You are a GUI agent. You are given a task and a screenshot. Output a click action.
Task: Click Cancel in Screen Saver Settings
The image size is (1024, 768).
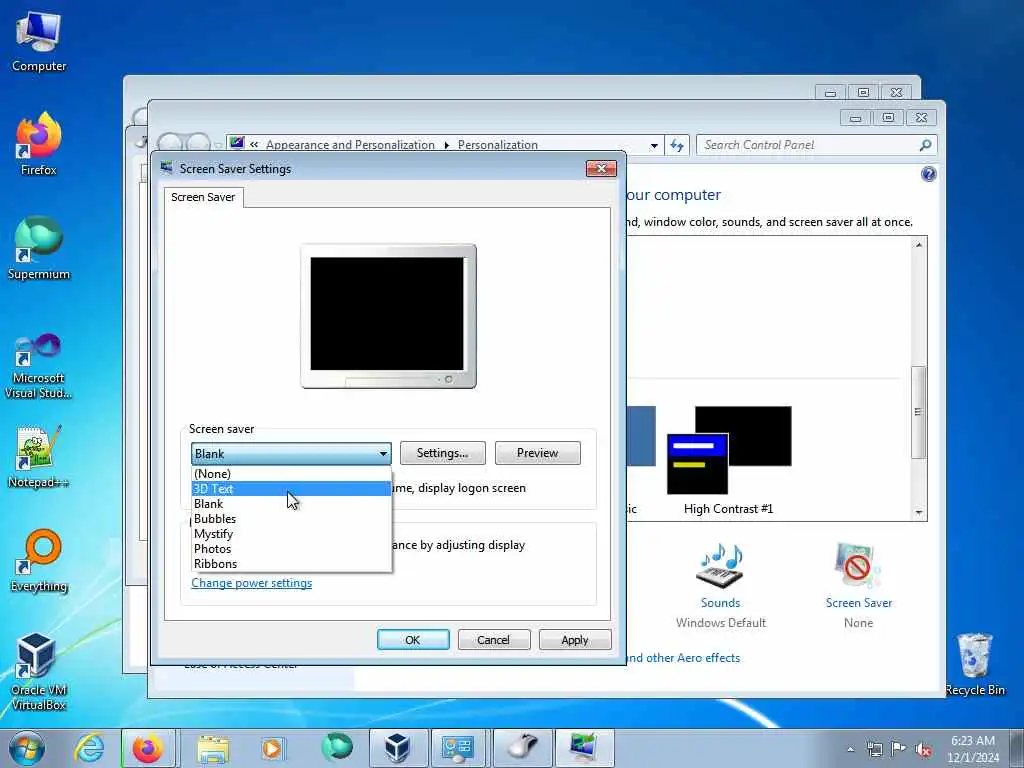(x=494, y=640)
